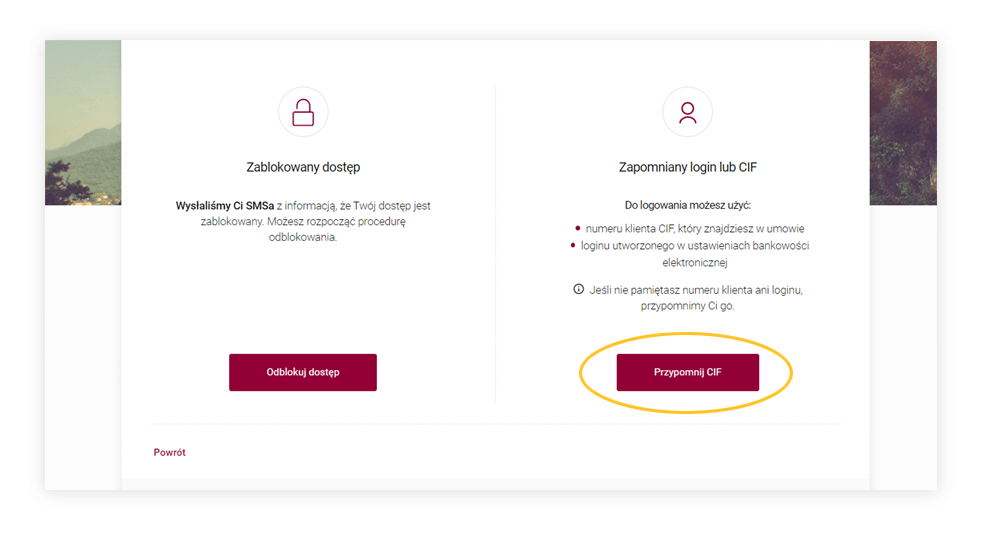
Task: Click the mountain landscape image on the left
Action: pos(83,122)
